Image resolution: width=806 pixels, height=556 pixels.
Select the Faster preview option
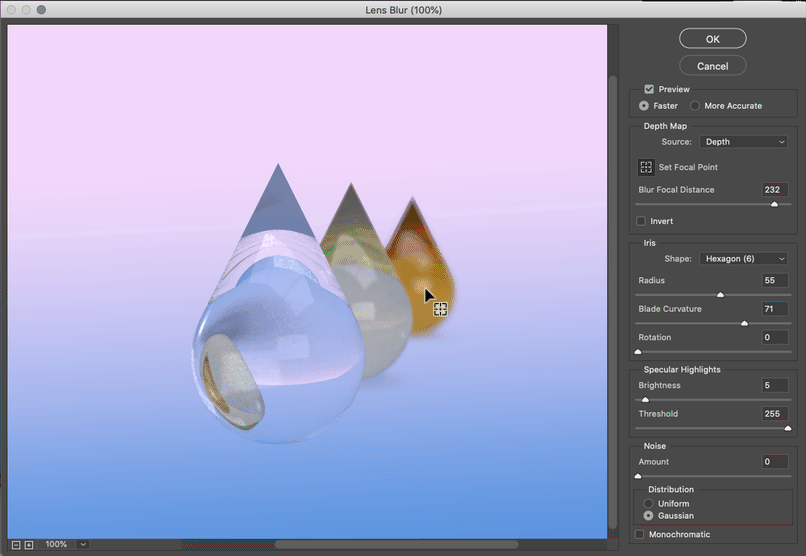point(644,105)
